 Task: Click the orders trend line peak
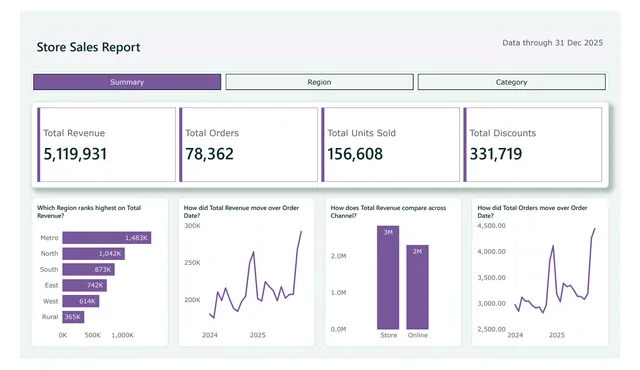595,229
